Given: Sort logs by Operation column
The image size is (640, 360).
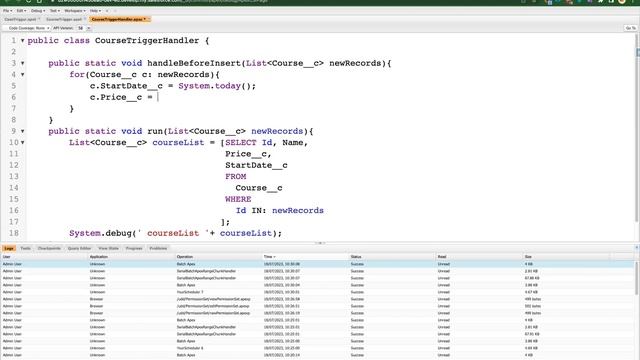Looking at the screenshot, I should click(218, 257).
